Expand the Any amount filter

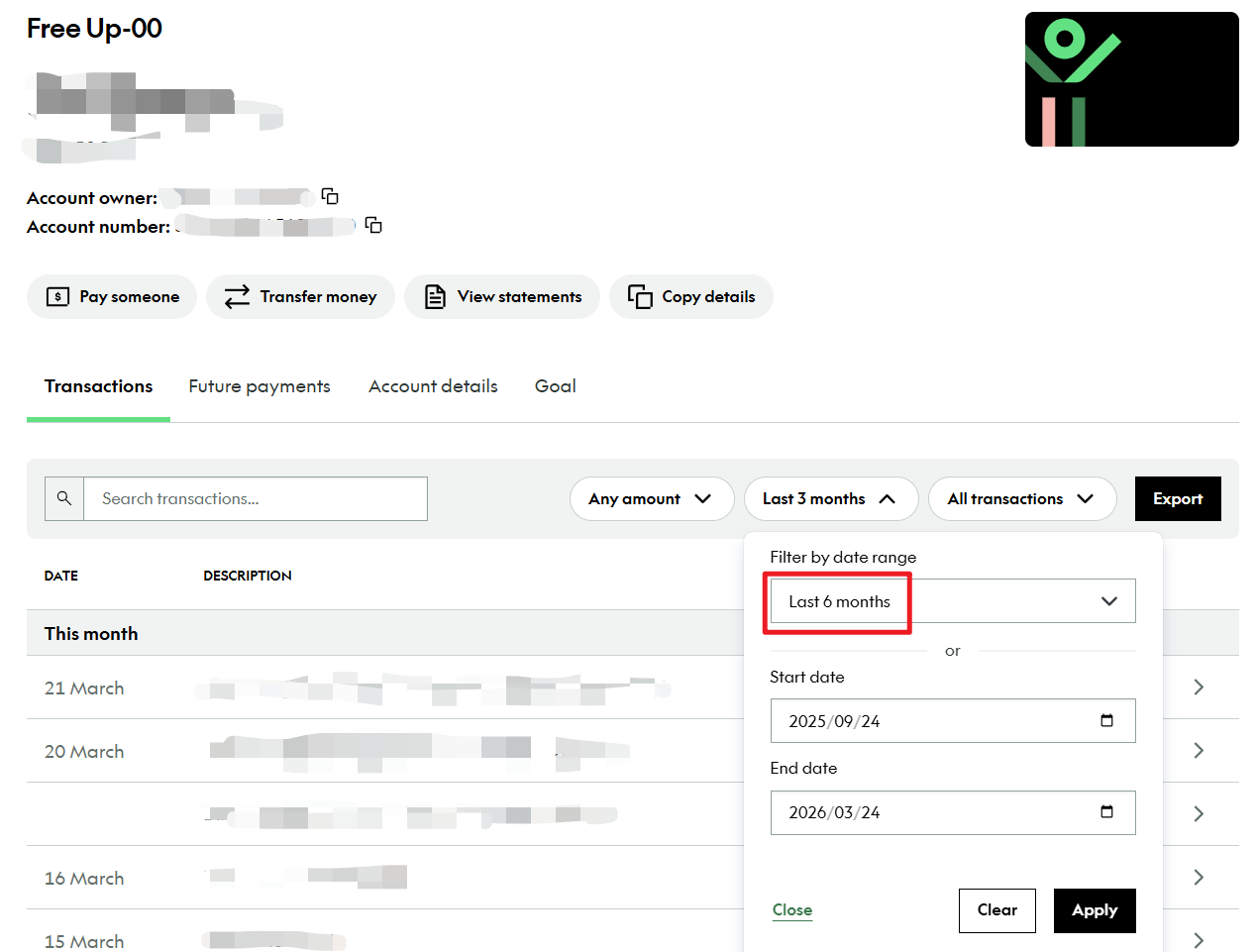[x=651, y=498]
